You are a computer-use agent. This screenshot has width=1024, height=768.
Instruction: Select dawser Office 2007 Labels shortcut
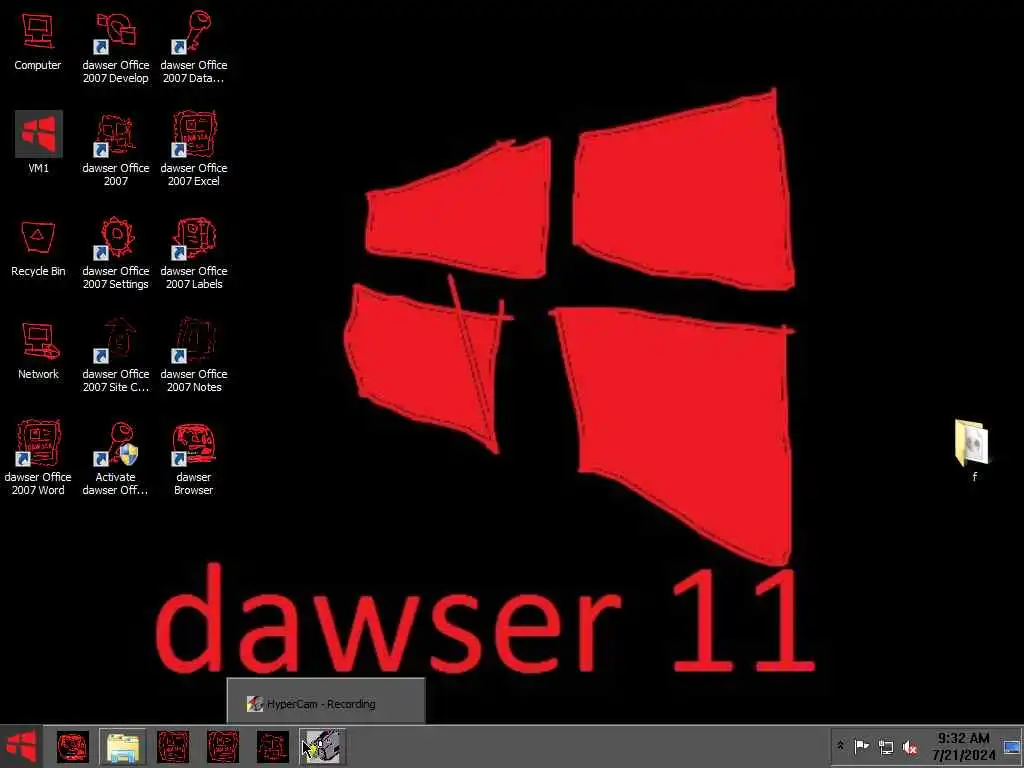tap(194, 253)
